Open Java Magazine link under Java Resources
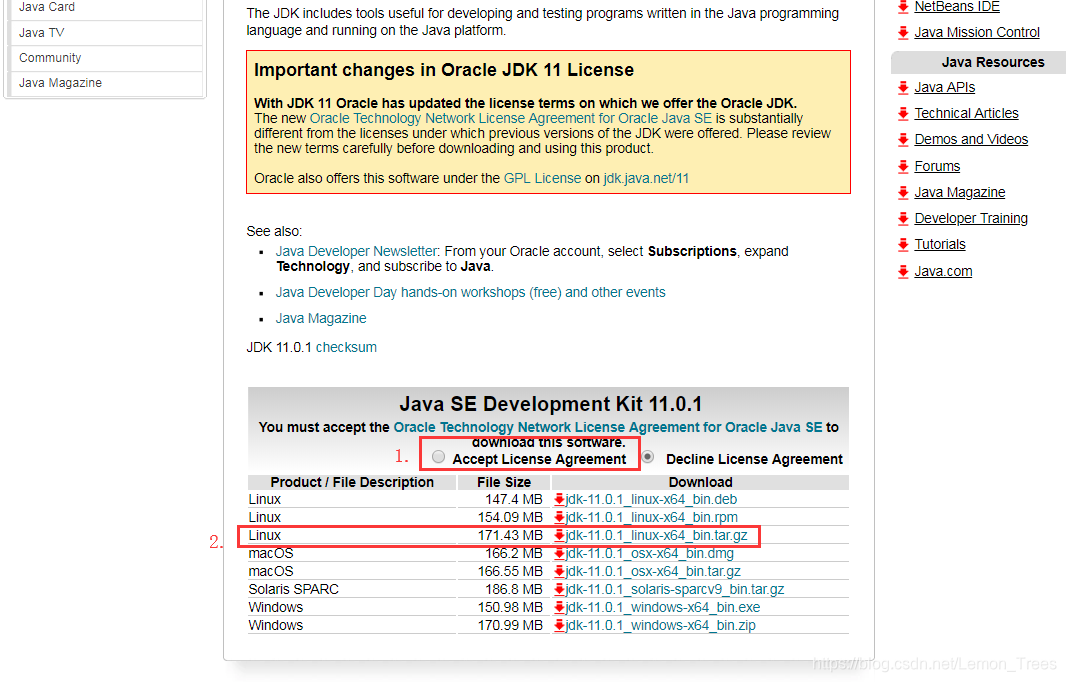 pos(960,193)
